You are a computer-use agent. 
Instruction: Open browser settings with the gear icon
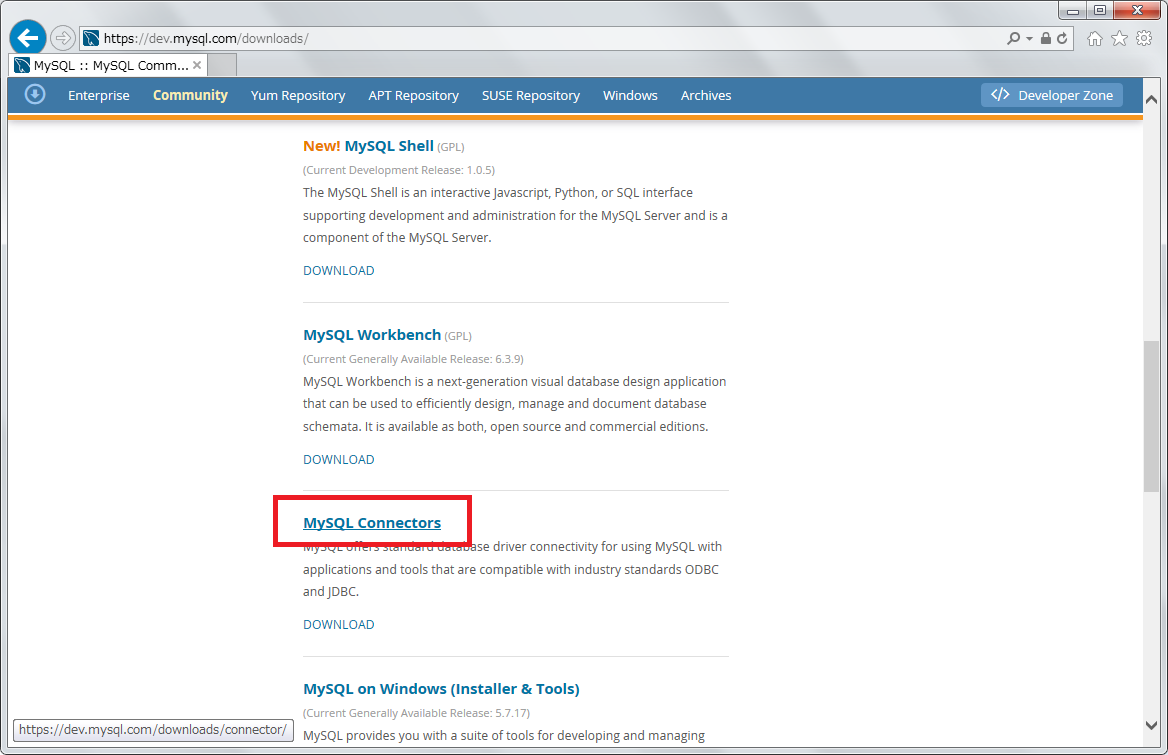click(x=1144, y=37)
